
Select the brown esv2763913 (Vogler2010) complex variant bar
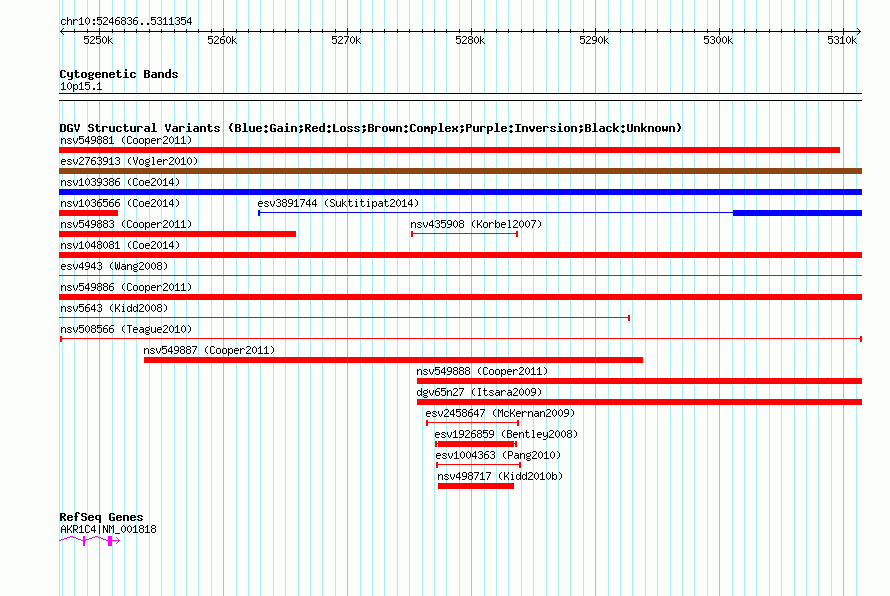(460, 171)
